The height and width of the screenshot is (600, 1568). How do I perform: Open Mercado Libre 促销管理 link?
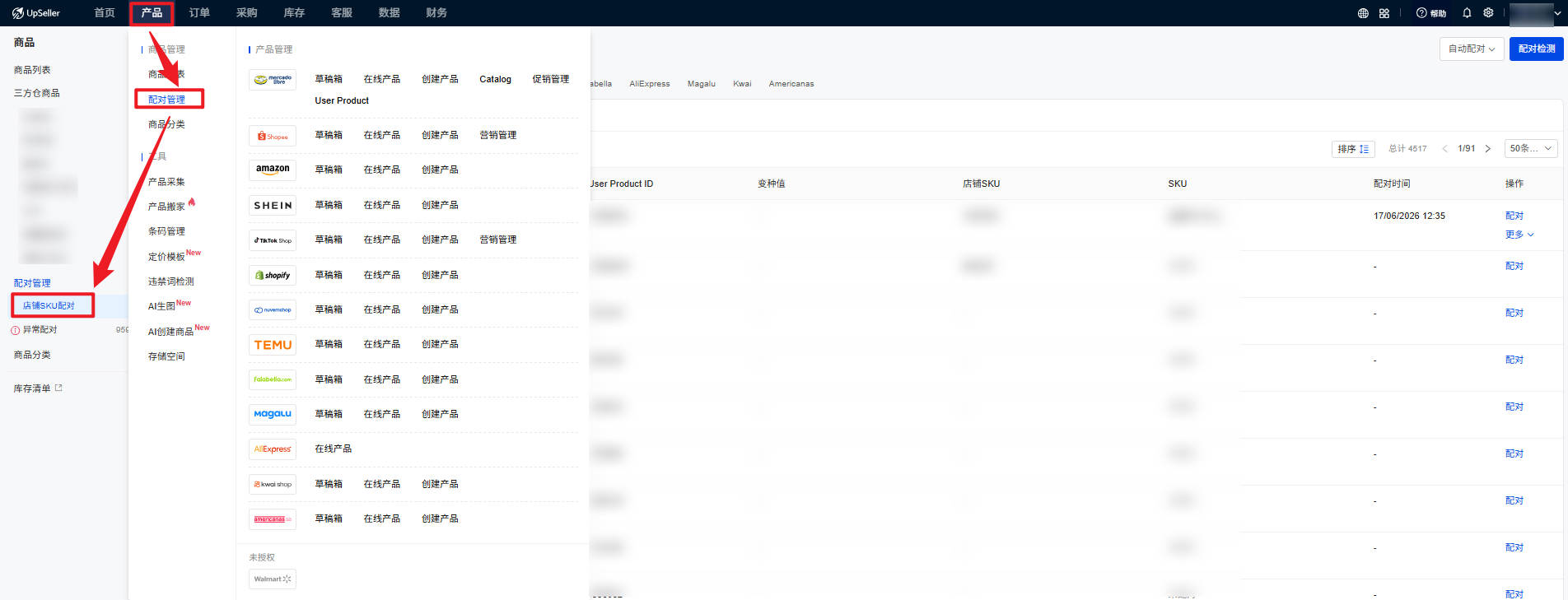click(551, 80)
